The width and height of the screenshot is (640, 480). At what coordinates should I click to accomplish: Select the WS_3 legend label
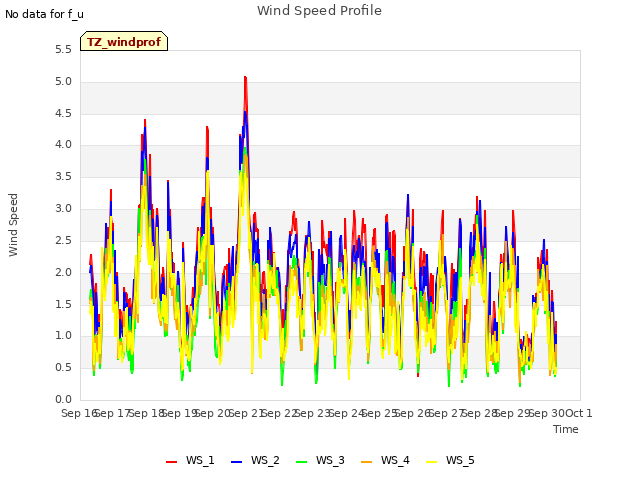[x=330, y=460]
